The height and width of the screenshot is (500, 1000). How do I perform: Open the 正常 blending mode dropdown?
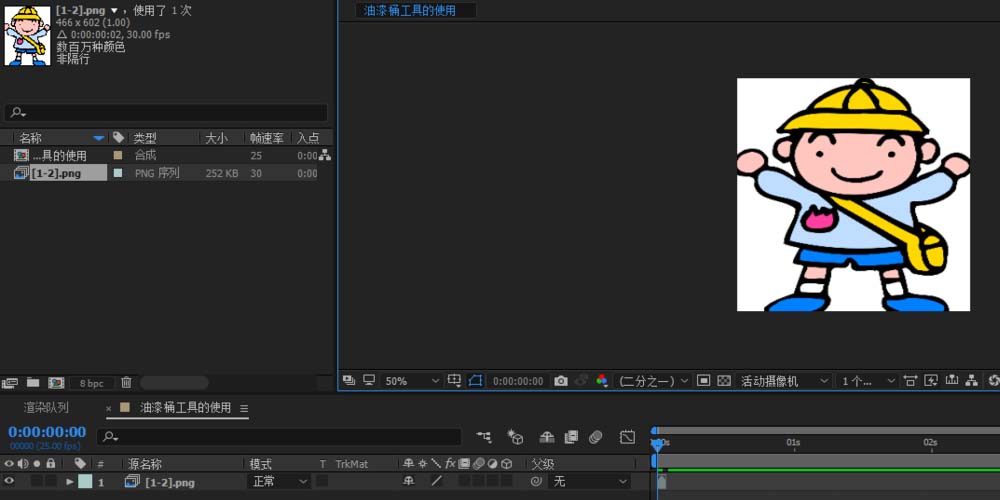pyautogui.click(x=279, y=482)
